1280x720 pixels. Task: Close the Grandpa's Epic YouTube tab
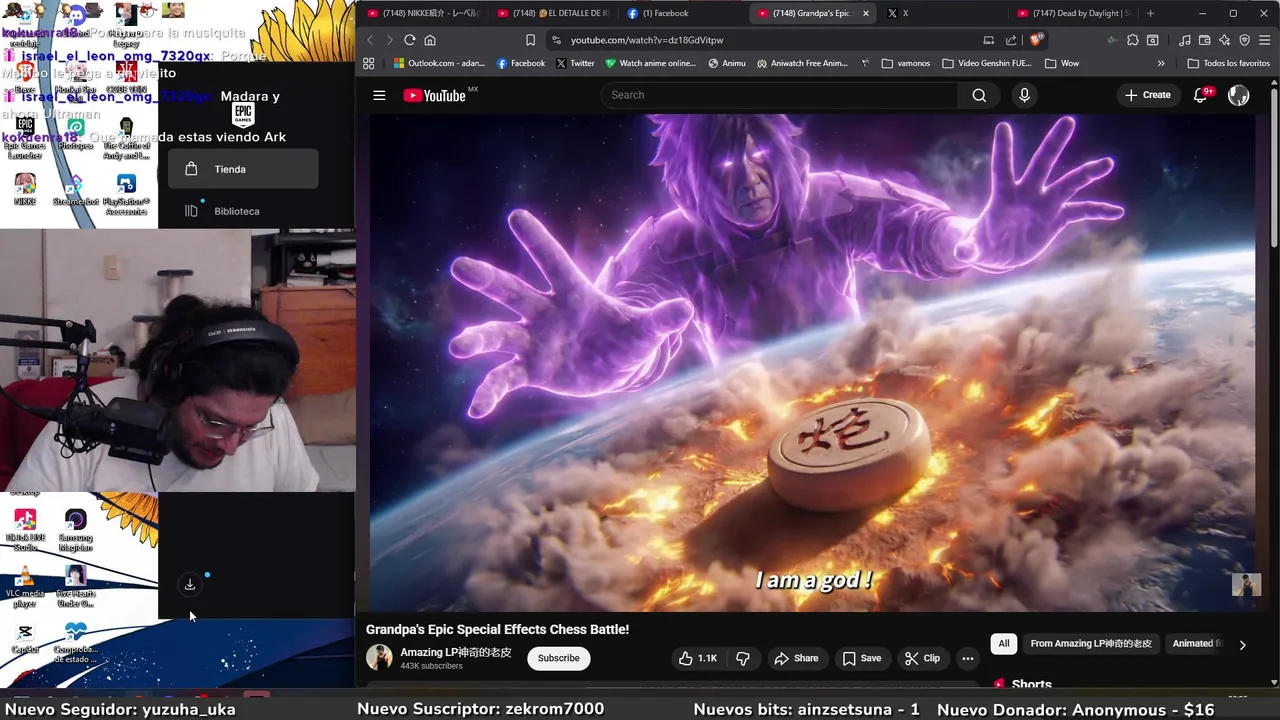coord(865,13)
